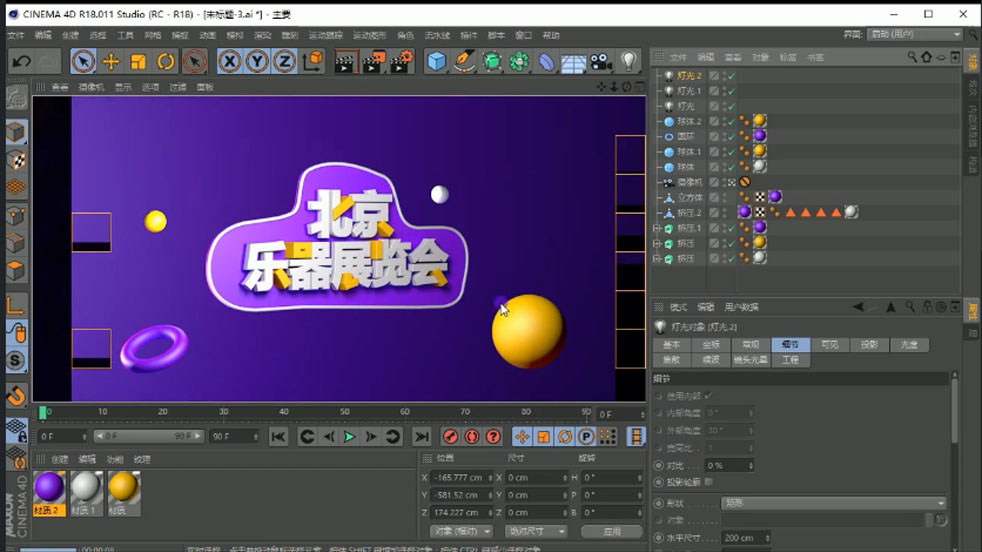Click the blue deformer icon

[x=546, y=61]
